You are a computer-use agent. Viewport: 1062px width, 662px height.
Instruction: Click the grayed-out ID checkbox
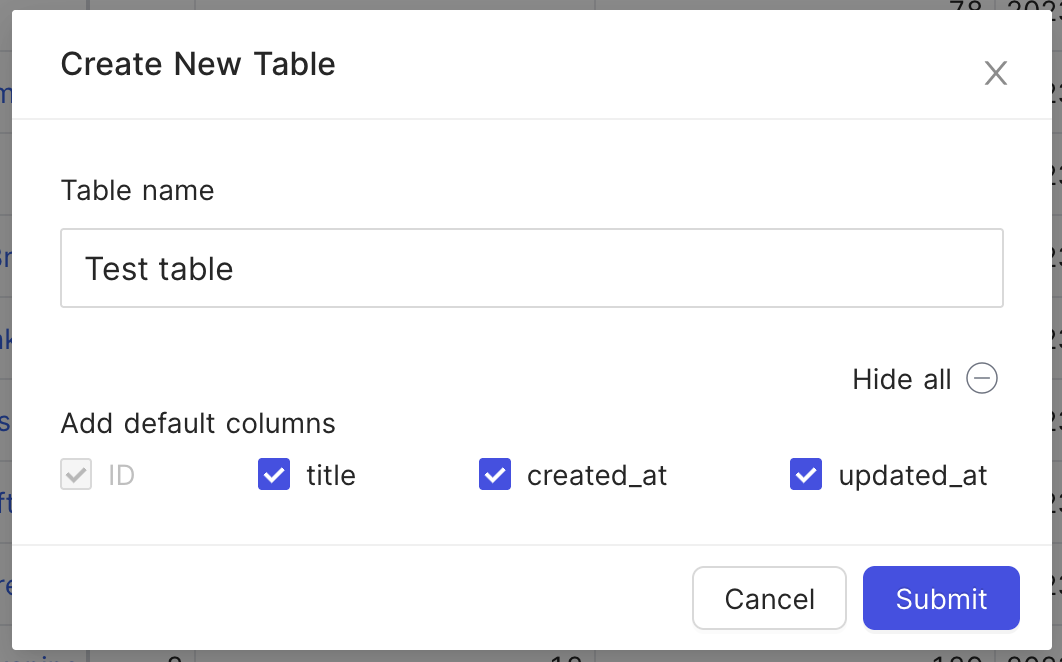tap(76, 474)
